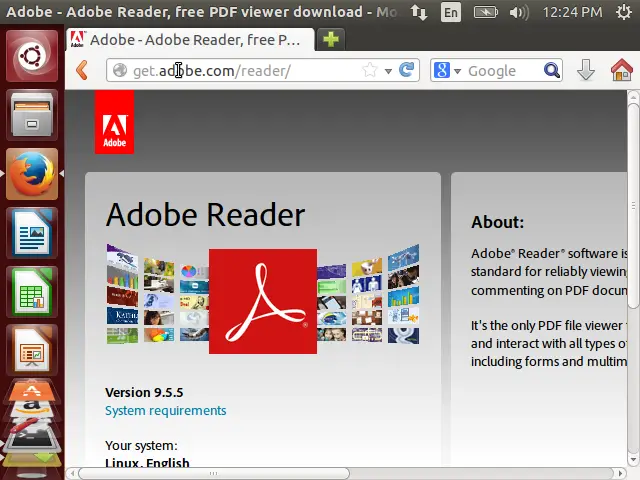Click the Version 9.5.5 text
Image resolution: width=640 pixels, height=480 pixels.
tap(144, 392)
